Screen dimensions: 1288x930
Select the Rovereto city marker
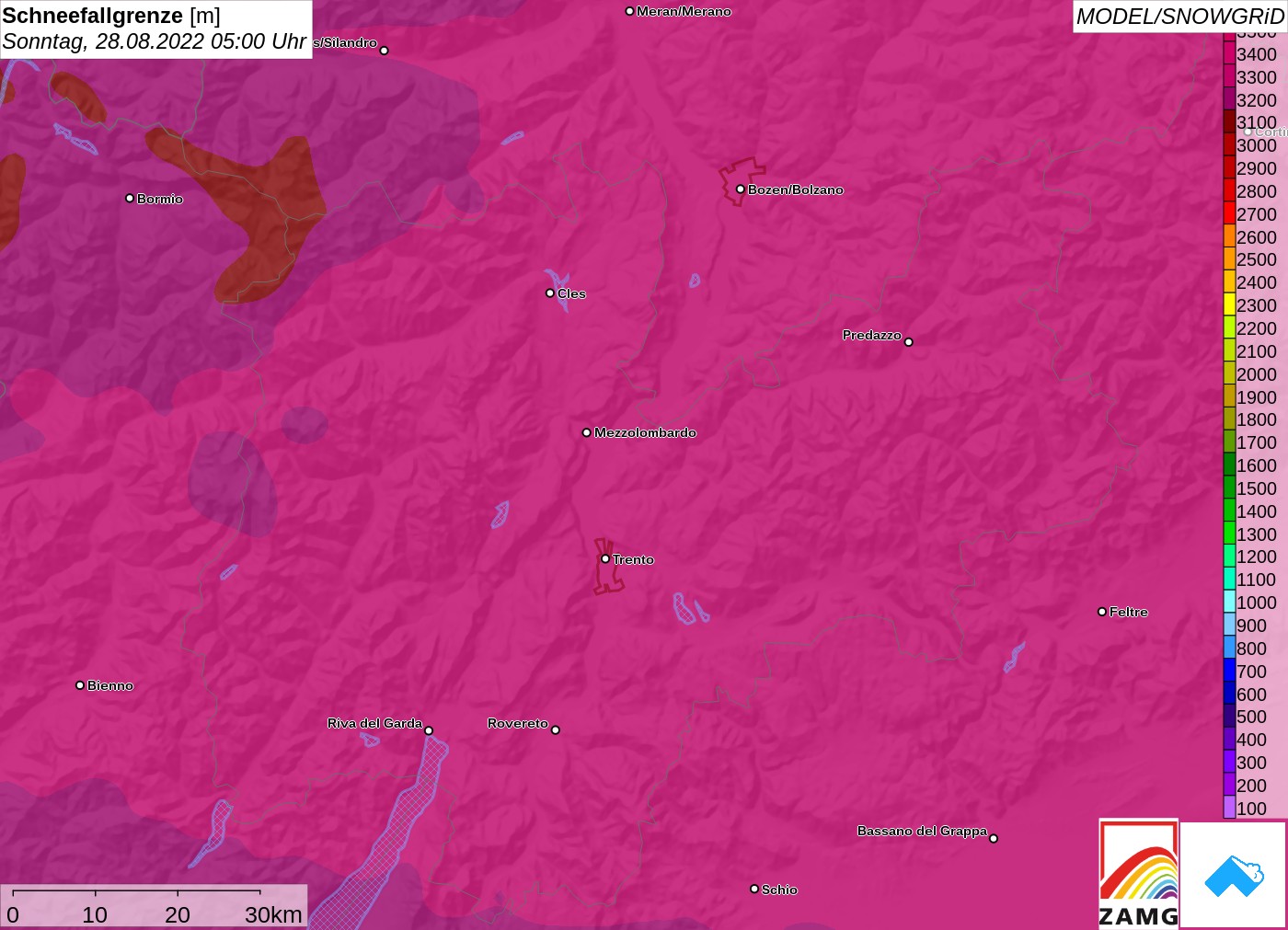[x=555, y=729]
